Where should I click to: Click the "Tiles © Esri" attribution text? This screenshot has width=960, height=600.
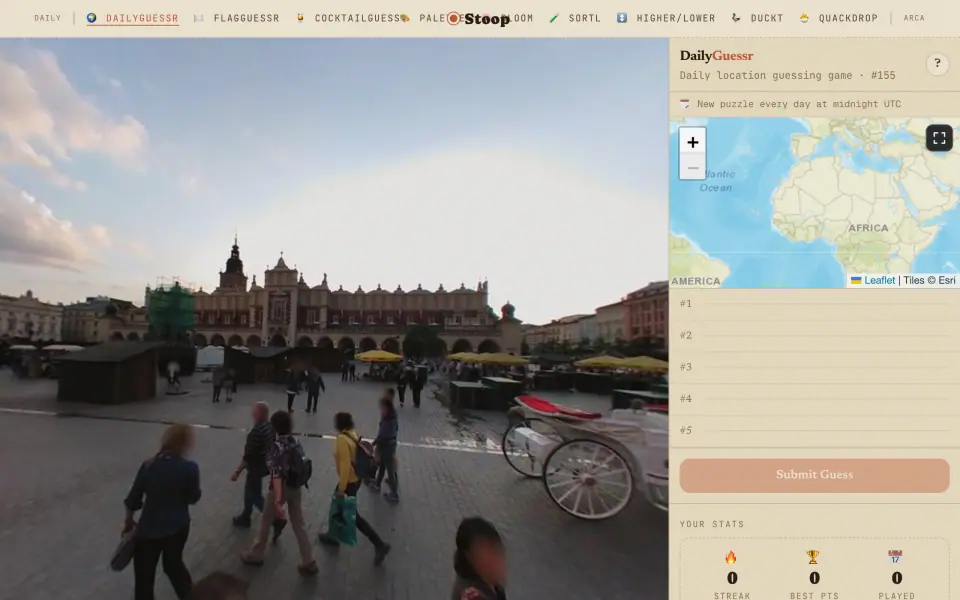point(929,280)
